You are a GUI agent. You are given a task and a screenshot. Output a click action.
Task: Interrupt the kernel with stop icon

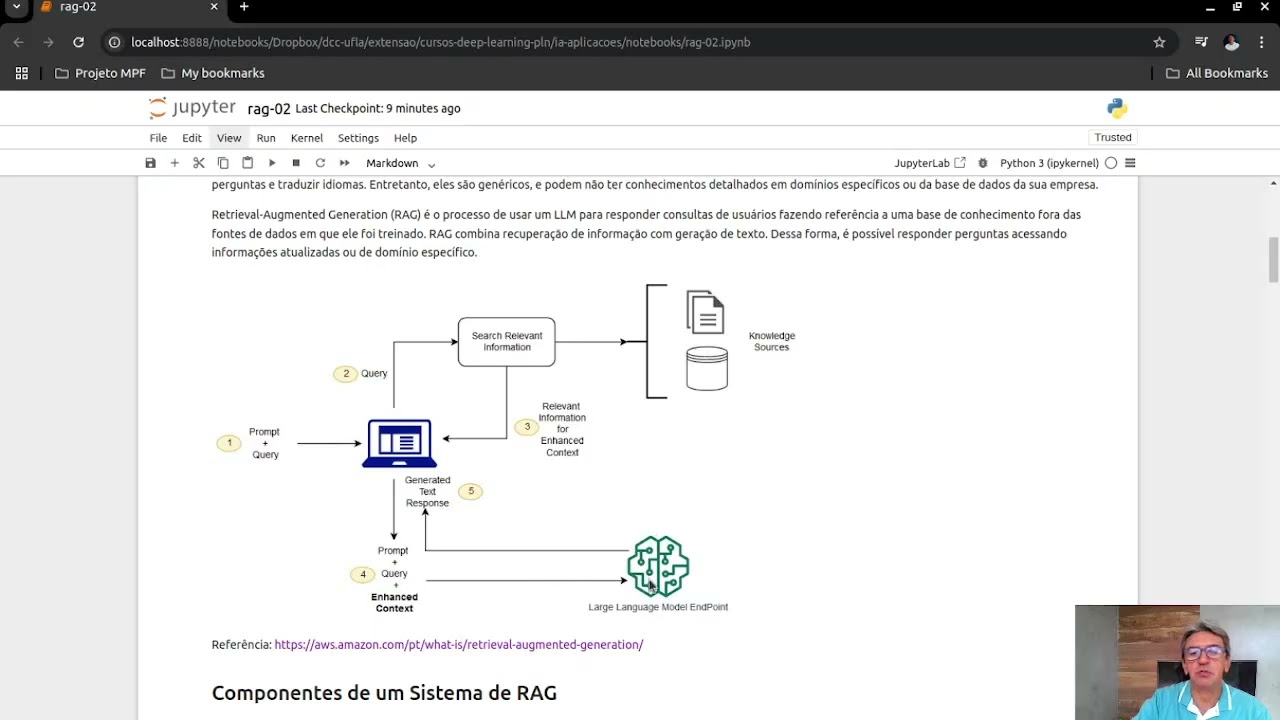[296, 163]
